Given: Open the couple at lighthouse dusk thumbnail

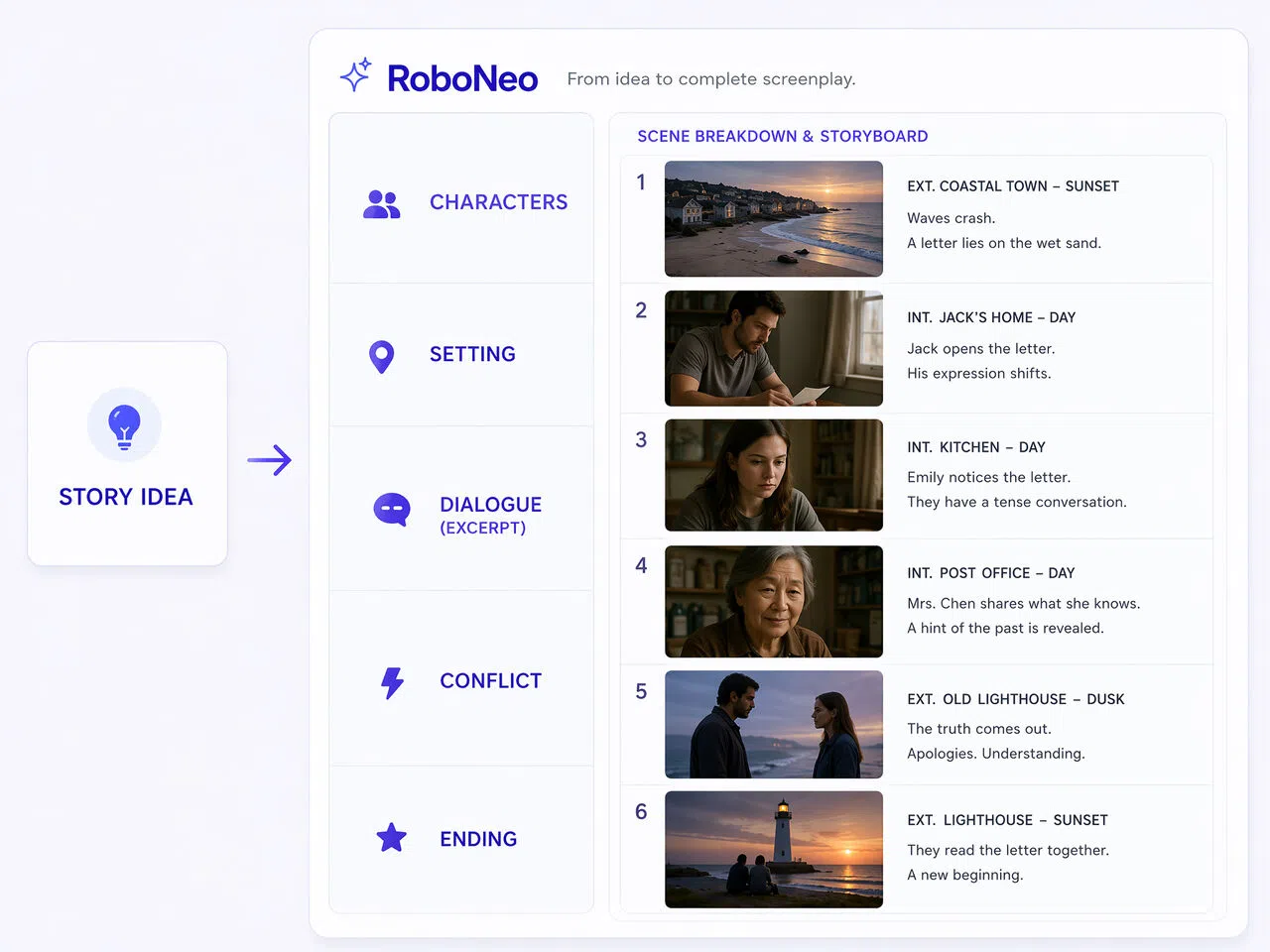Looking at the screenshot, I should 774,724.
